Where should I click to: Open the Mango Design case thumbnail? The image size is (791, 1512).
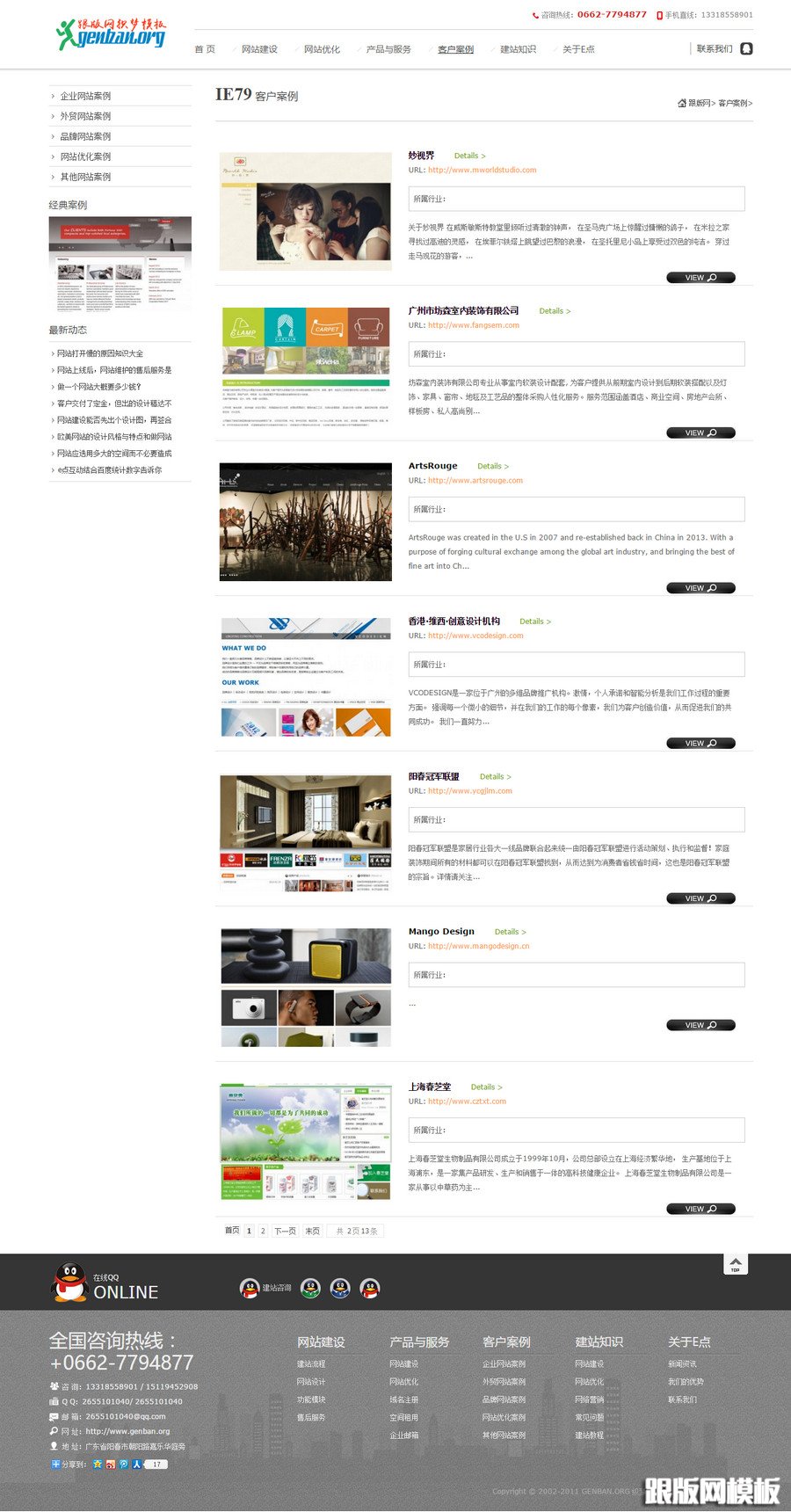[305, 987]
